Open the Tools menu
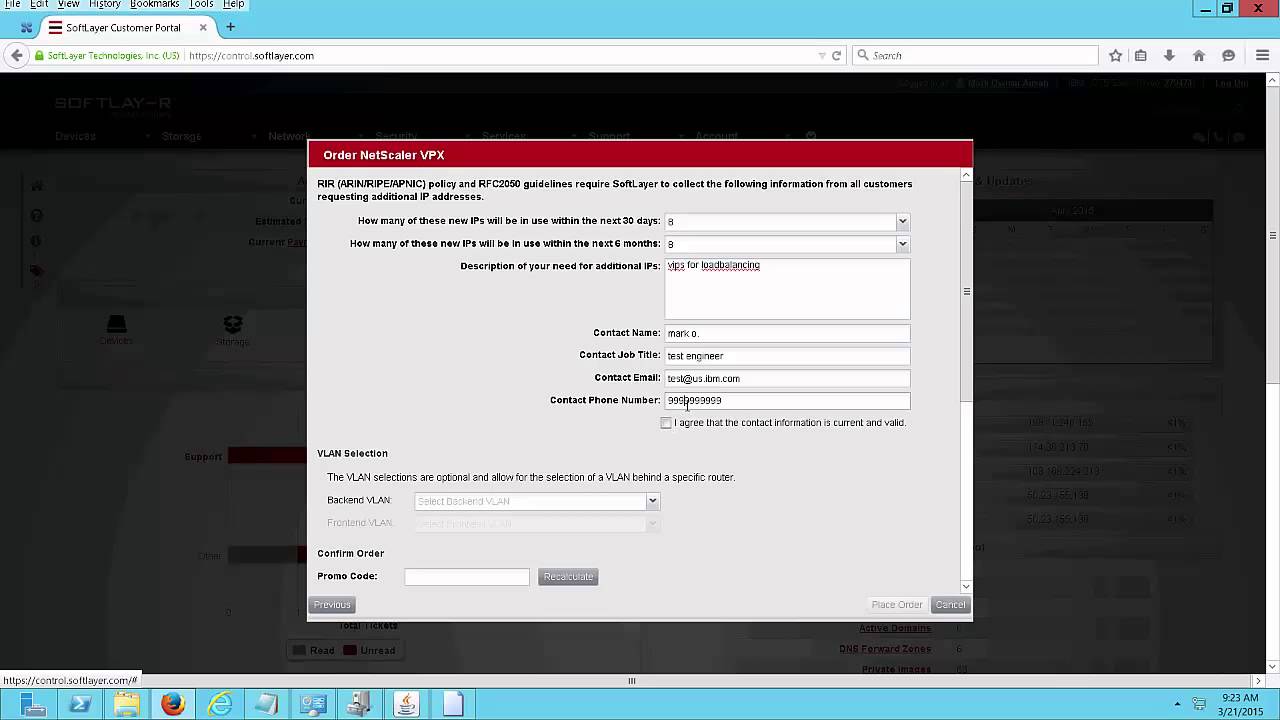Viewport: 1280px width, 720px height. coord(201,4)
